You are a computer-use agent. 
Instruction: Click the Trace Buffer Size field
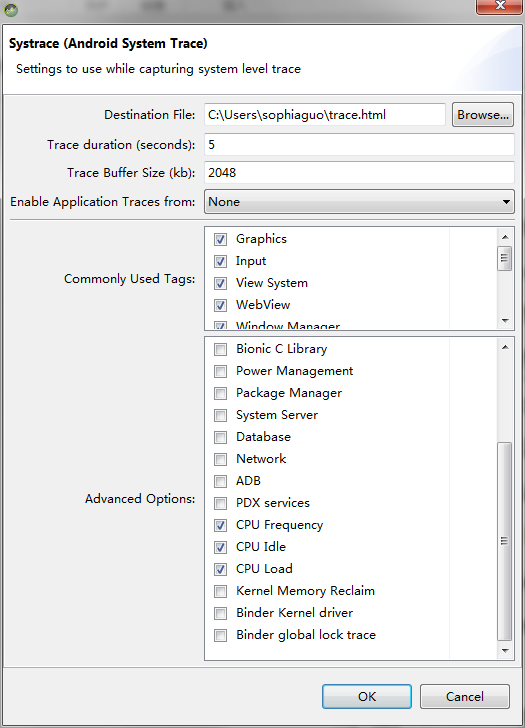(359, 173)
